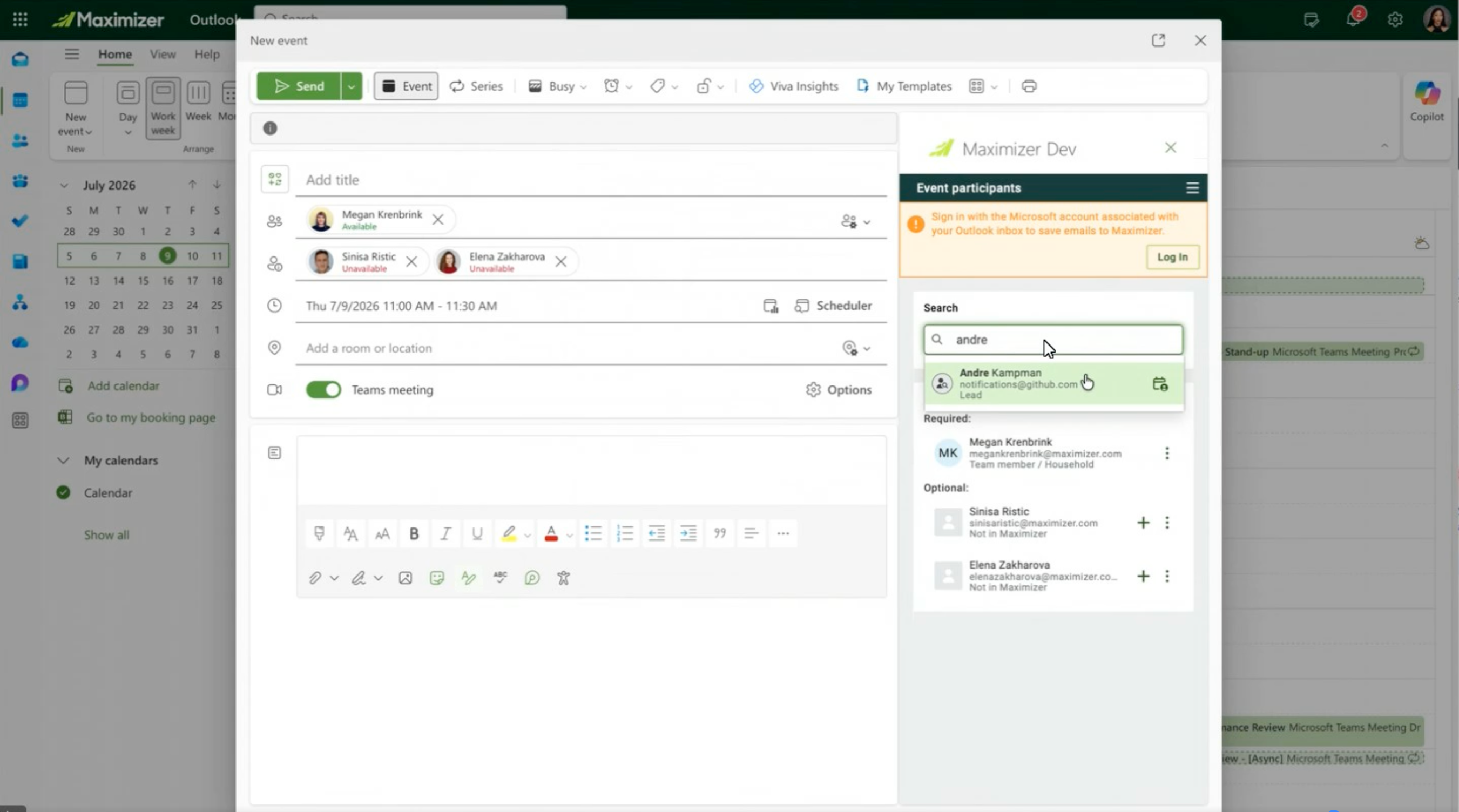The height and width of the screenshot is (812, 1459).
Task: Click the Add a room or location field
Action: (566, 348)
